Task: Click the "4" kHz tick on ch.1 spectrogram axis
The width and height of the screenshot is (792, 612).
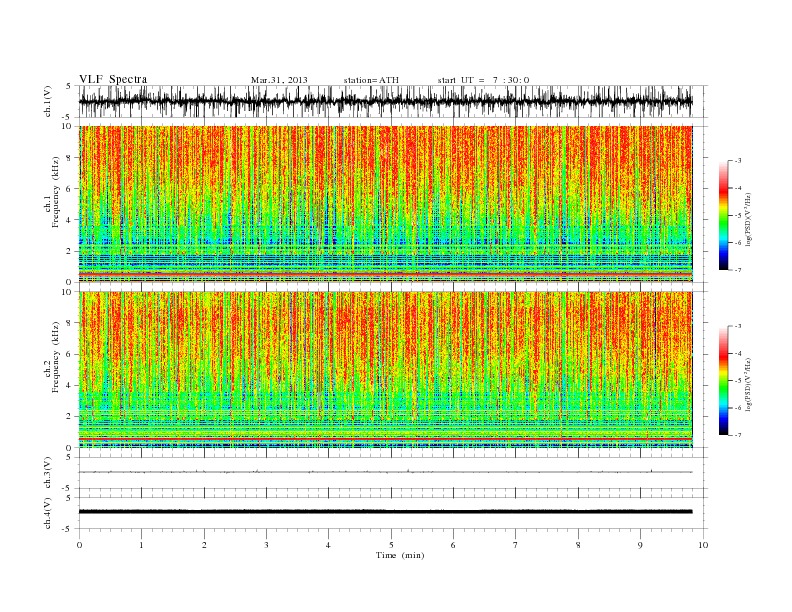Action: [70, 220]
